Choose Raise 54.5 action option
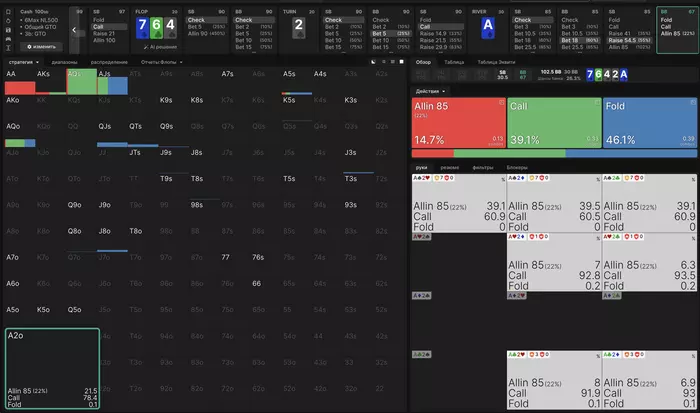The width and height of the screenshot is (700, 413). tap(629, 40)
